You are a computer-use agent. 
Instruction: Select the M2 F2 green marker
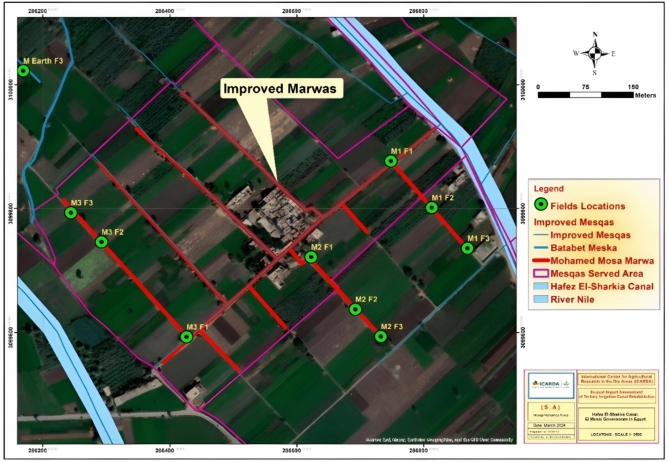355,309
